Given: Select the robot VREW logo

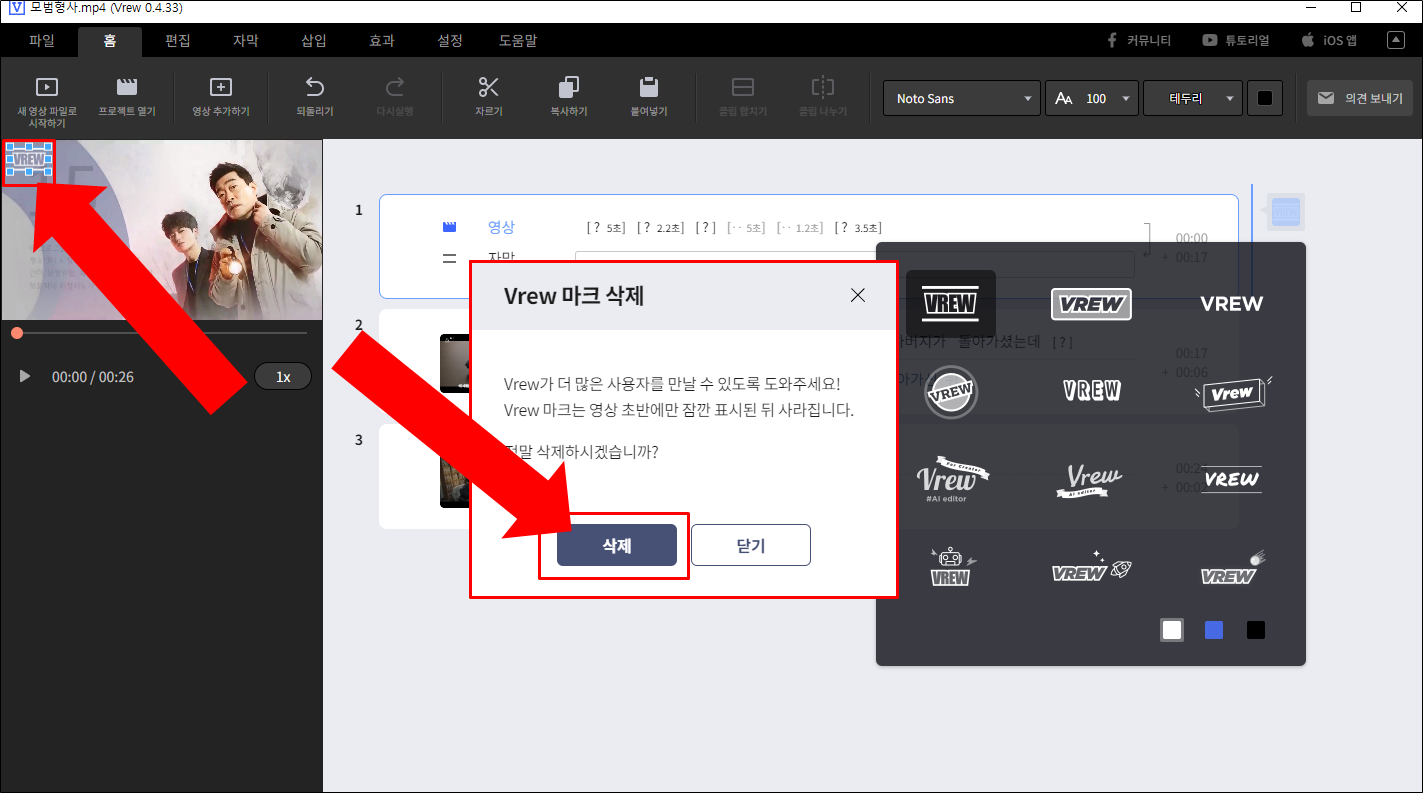Looking at the screenshot, I should pos(950,566).
